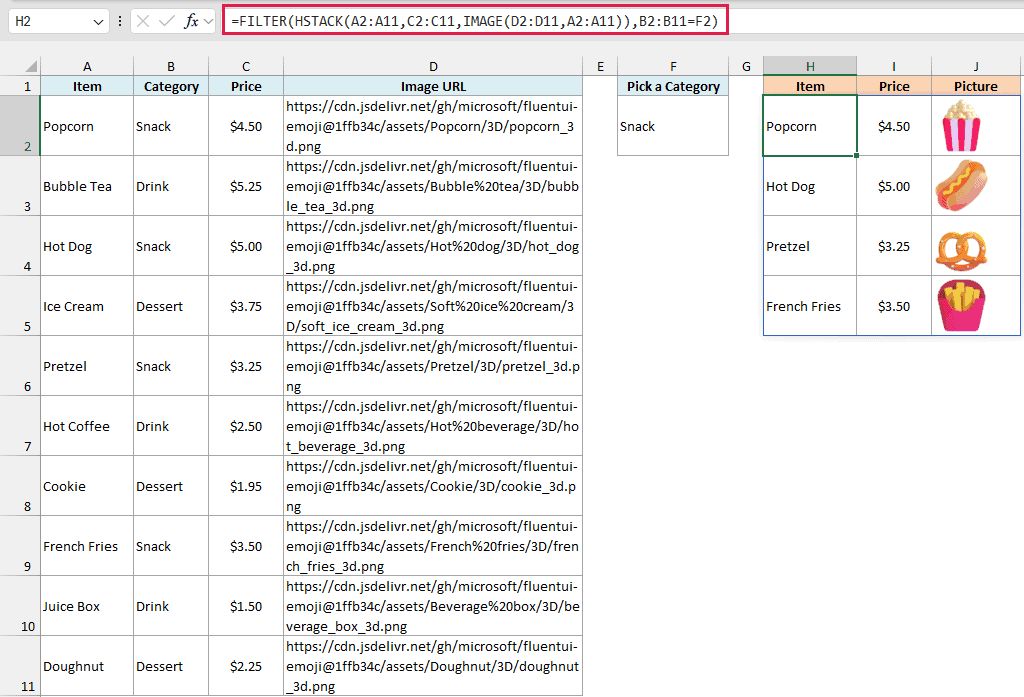
Task: Select the 'Ice Cream' cell
Action: (x=87, y=306)
